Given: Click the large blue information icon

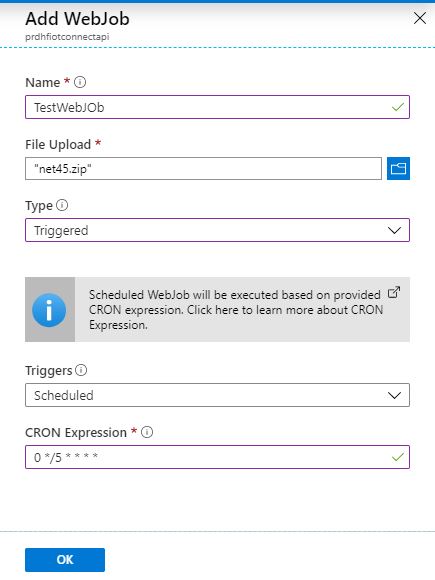Looking at the screenshot, I should (49, 310).
